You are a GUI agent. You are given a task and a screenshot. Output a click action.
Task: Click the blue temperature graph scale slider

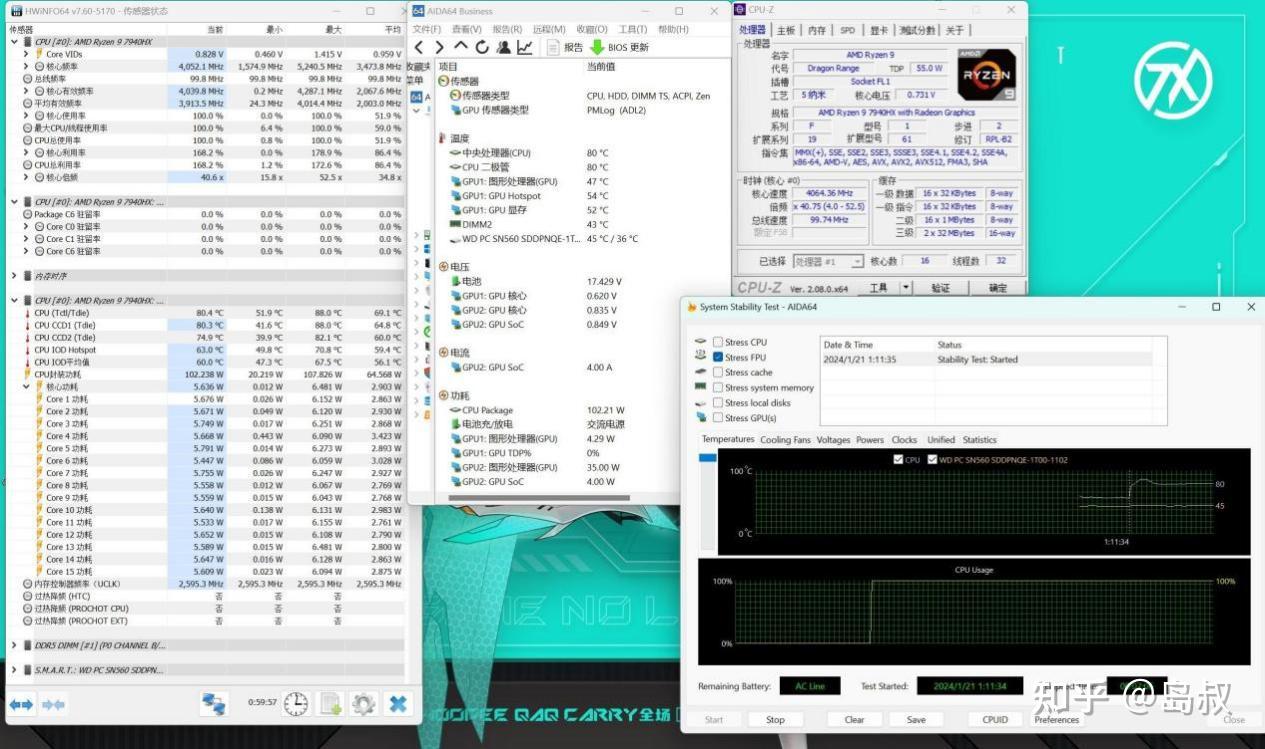(708, 458)
